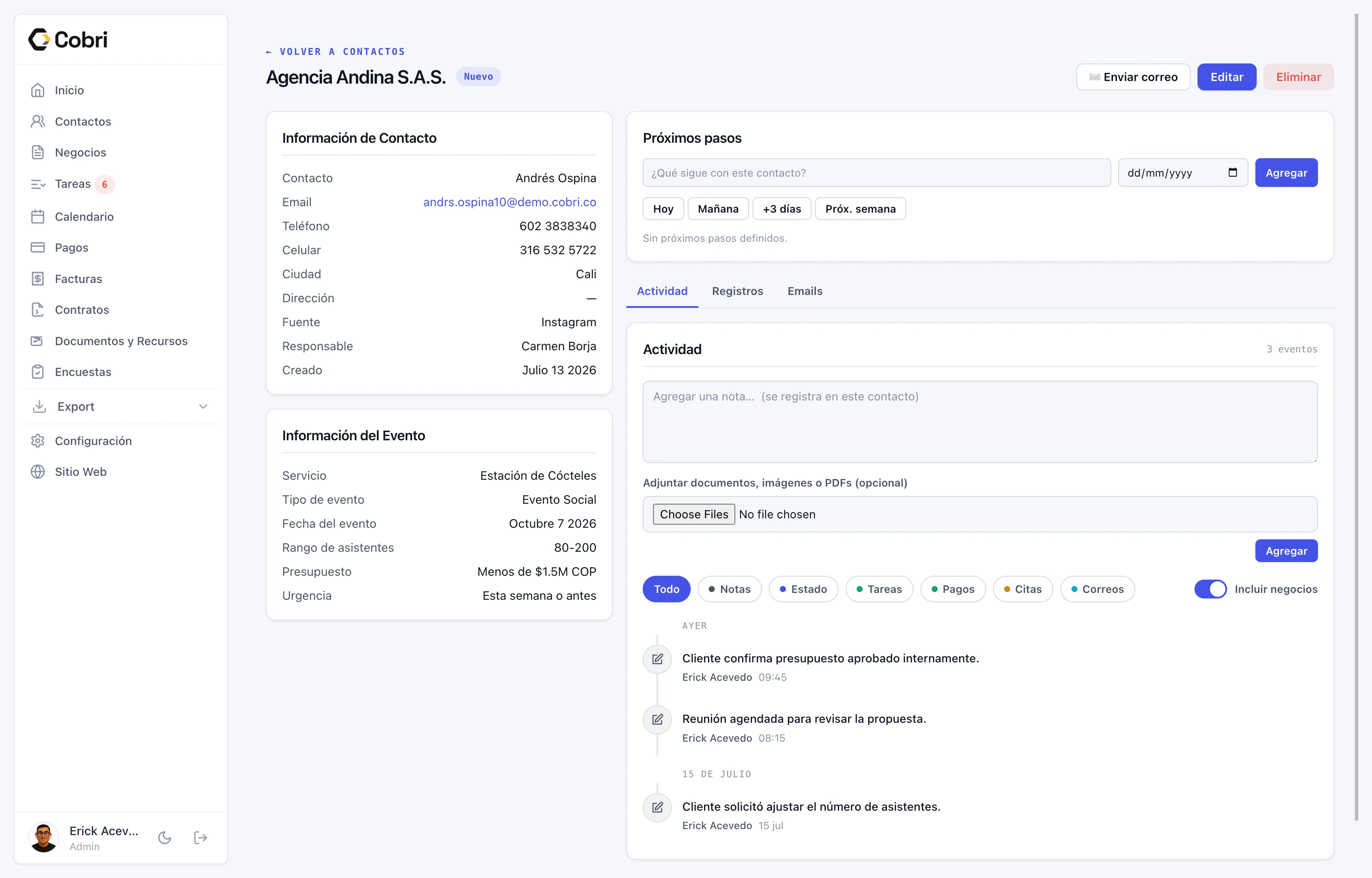Filter activity by Notas
Viewport: 1372px width, 878px height.
729,589
